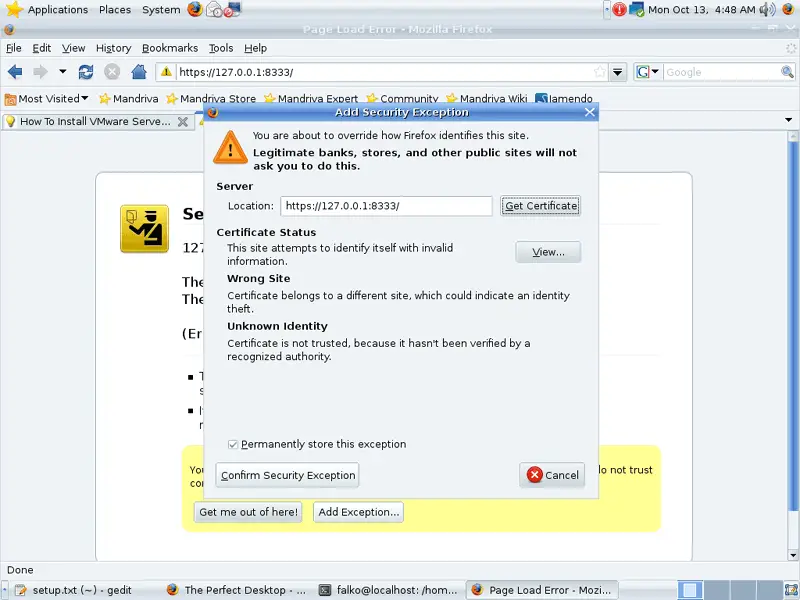Click the Back navigation arrow

tap(15, 72)
